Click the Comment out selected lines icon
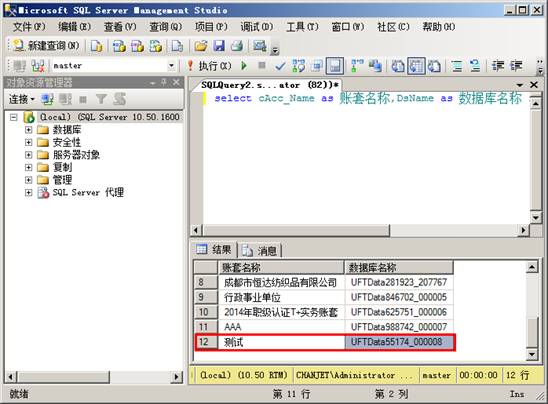 coord(456,66)
